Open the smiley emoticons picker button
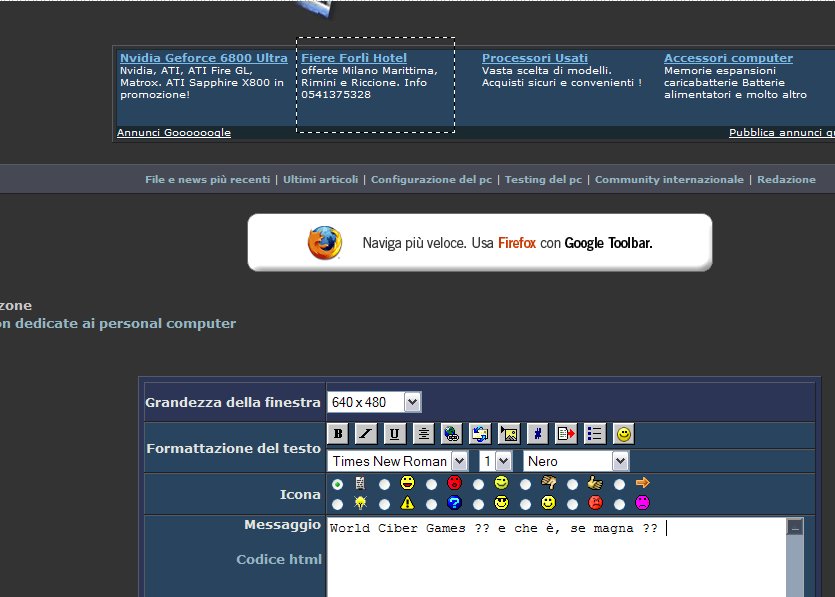 pyautogui.click(x=624, y=434)
